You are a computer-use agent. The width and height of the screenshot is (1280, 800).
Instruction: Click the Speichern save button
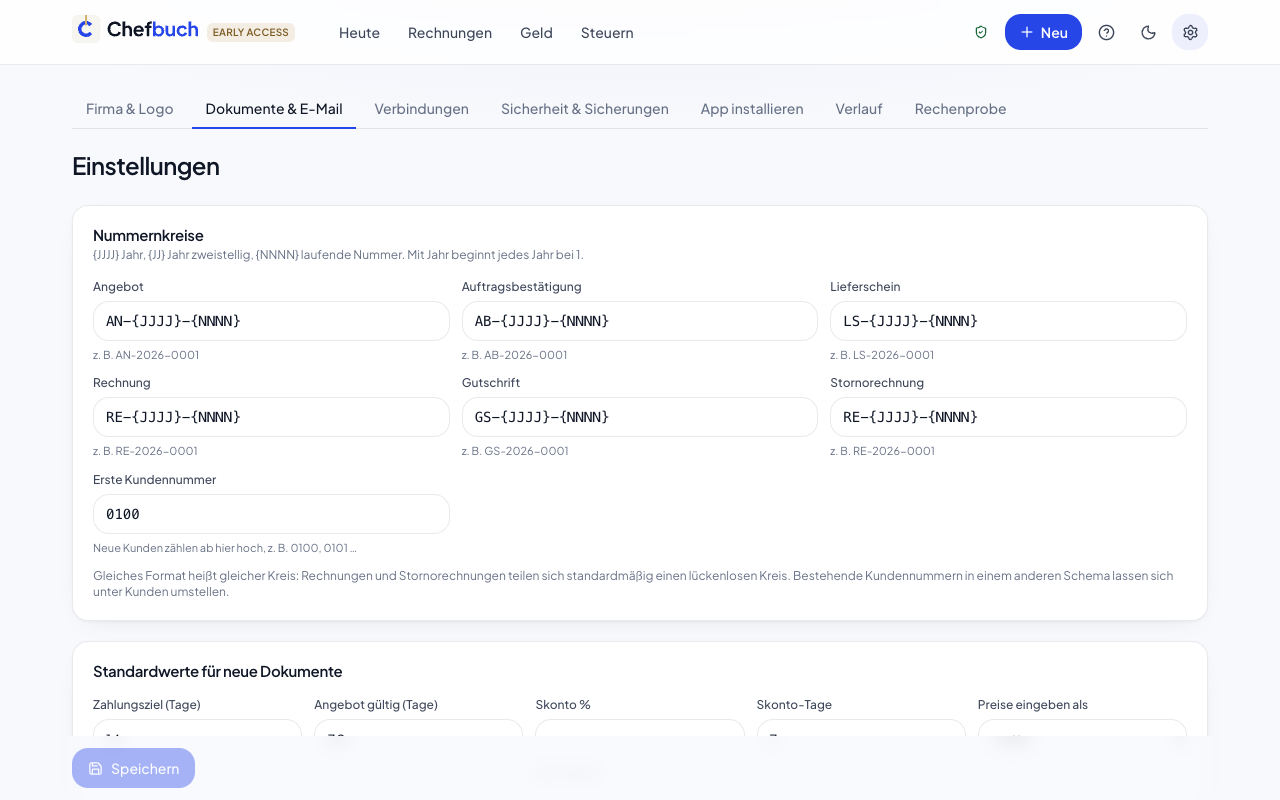click(133, 768)
